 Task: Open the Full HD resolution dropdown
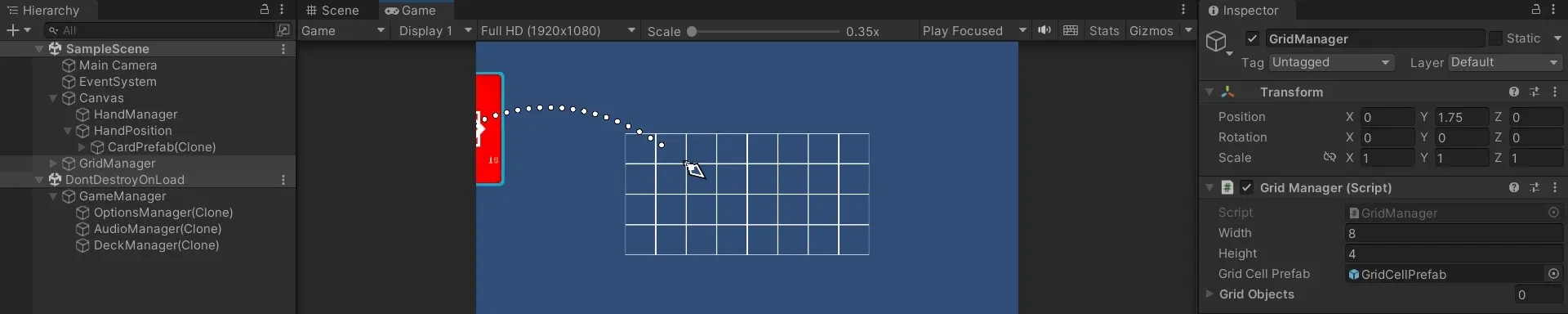tap(558, 30)
